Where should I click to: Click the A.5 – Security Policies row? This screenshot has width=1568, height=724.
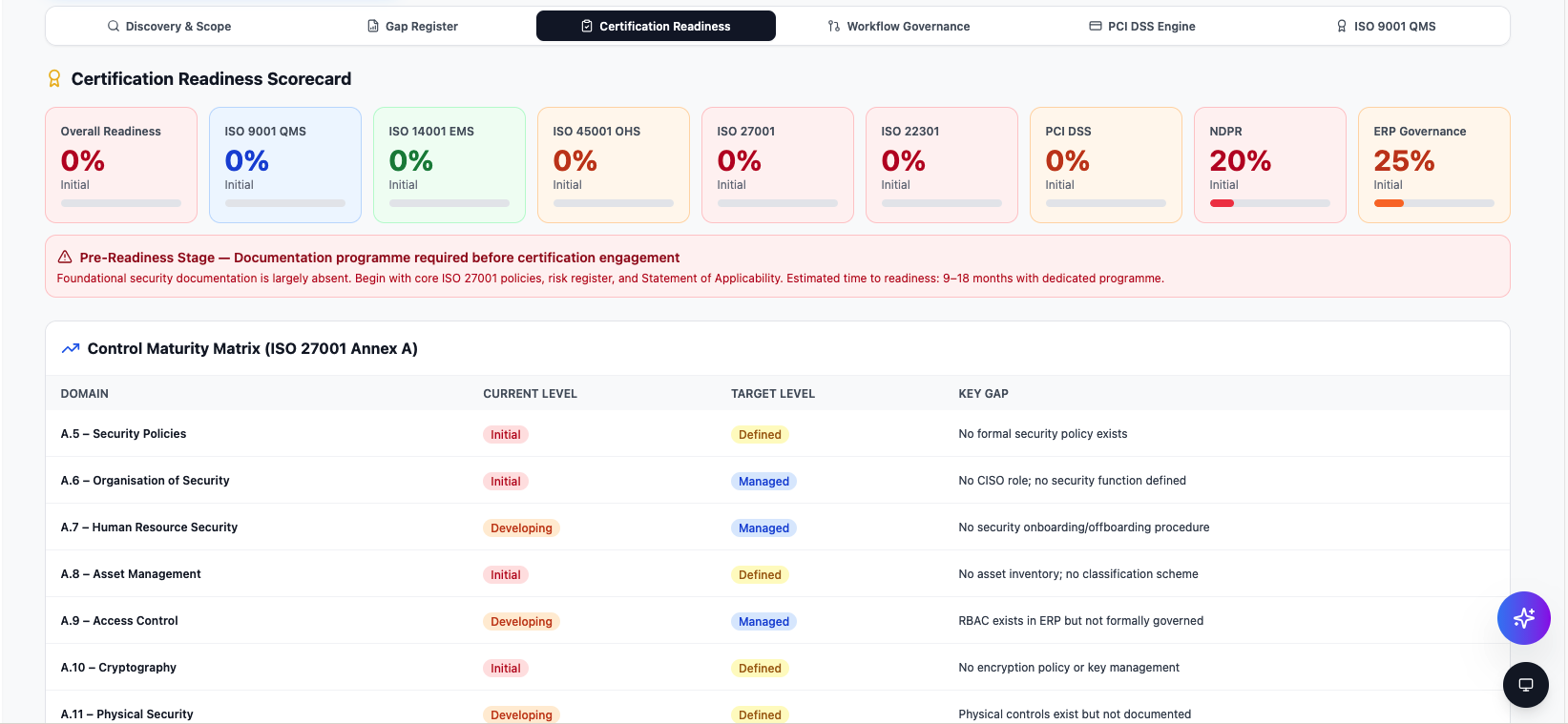coord(778,434)
